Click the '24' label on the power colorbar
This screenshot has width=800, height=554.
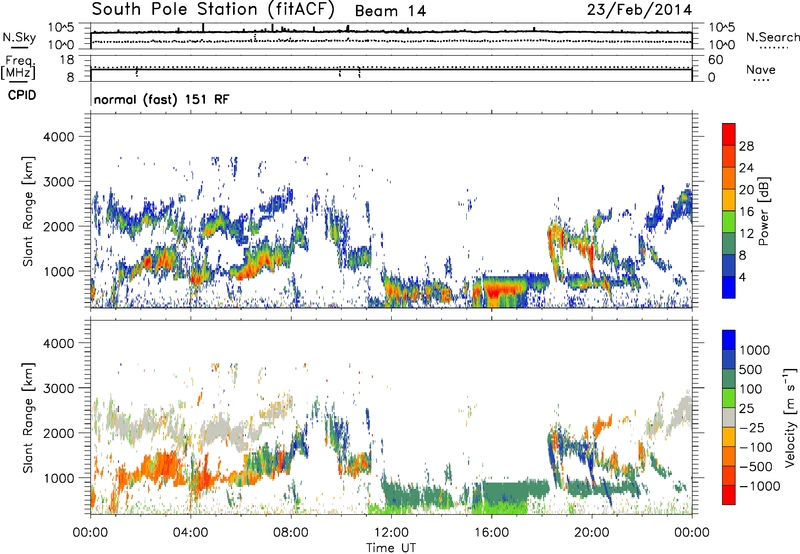(746, 168)
